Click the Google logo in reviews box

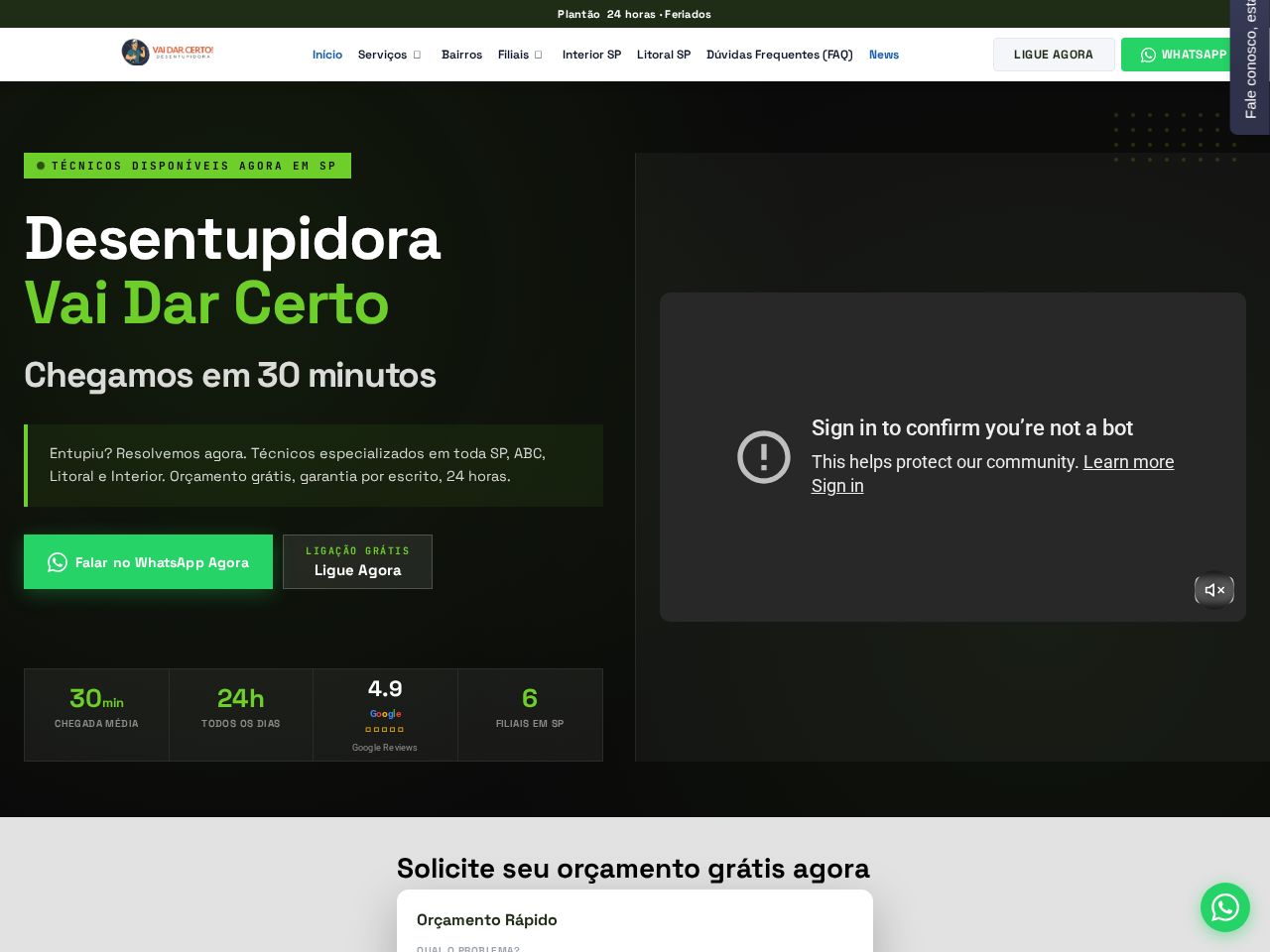click(385, 714)
